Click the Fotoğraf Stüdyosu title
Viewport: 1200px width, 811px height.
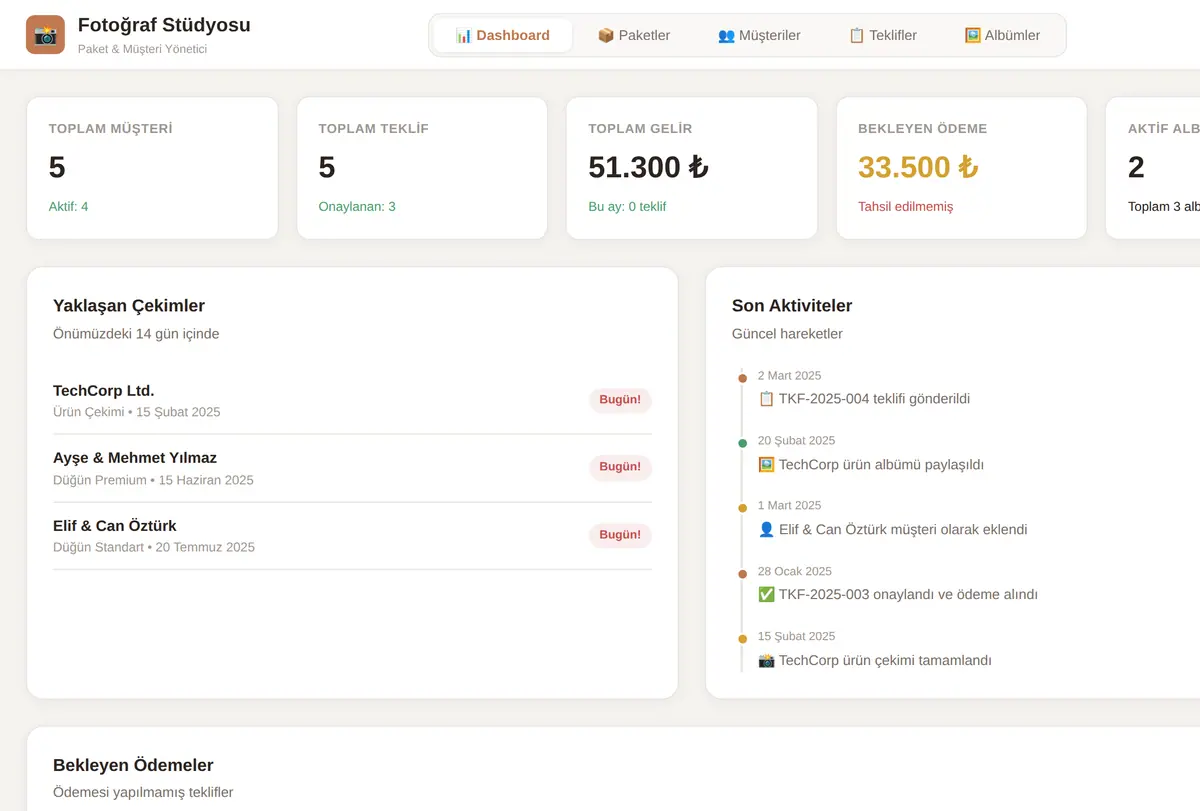coord(164,25)
